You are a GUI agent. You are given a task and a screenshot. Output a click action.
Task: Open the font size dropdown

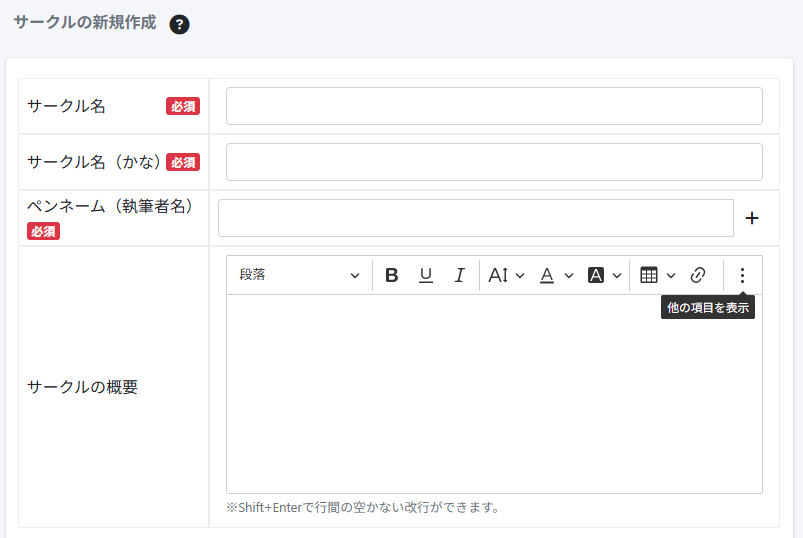(506, 275)
